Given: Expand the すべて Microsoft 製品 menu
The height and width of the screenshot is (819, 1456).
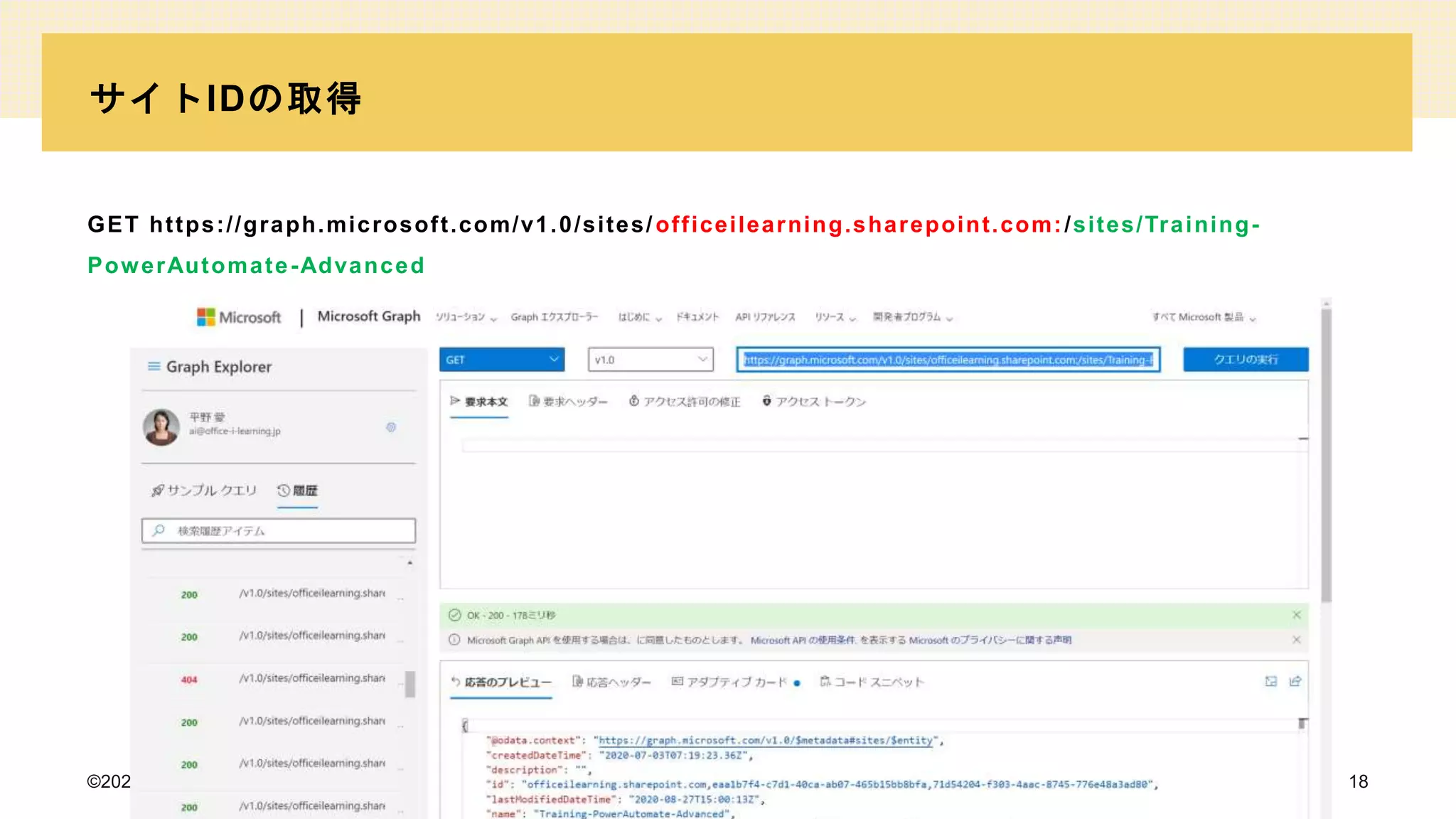Looking at the screenshot, I should (x=1204, y=317).
